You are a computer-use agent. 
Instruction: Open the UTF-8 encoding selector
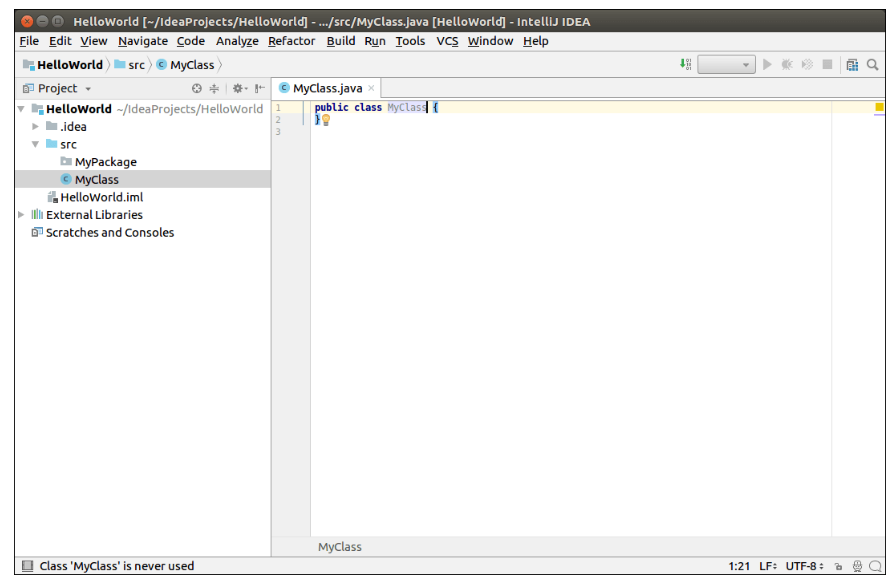coord(805,566)
